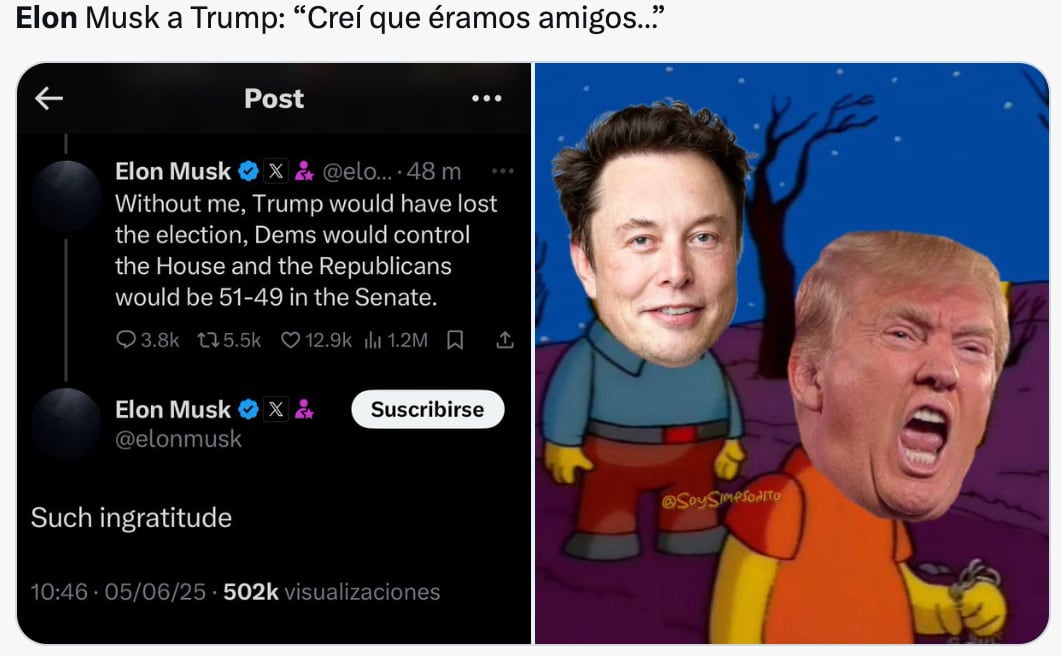Click the purple subscriber icon in reply
Viewport: 1062px width, 656px height.
click(x=304, y=410)
